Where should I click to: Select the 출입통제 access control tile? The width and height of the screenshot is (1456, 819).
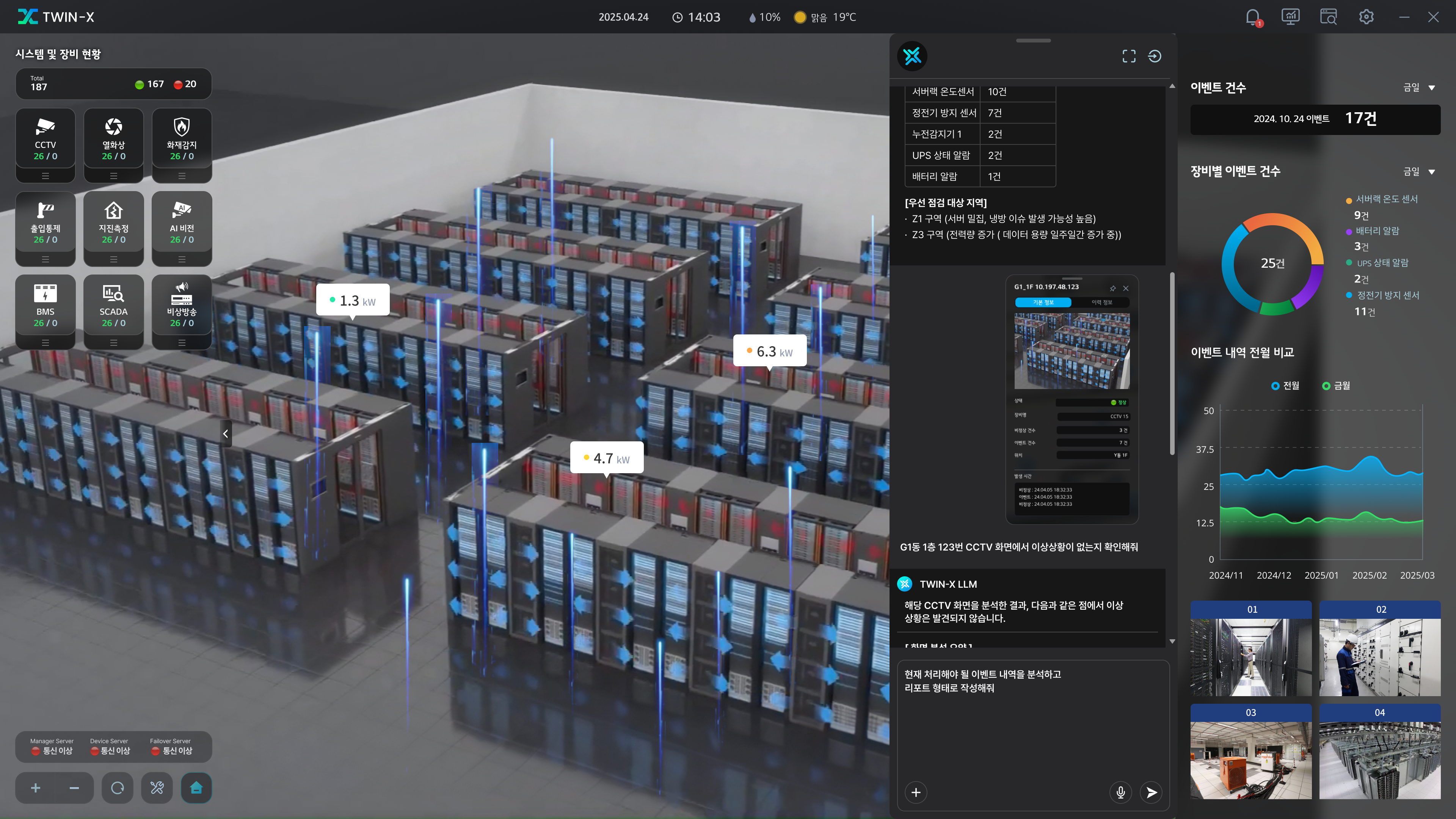(45, 222)
